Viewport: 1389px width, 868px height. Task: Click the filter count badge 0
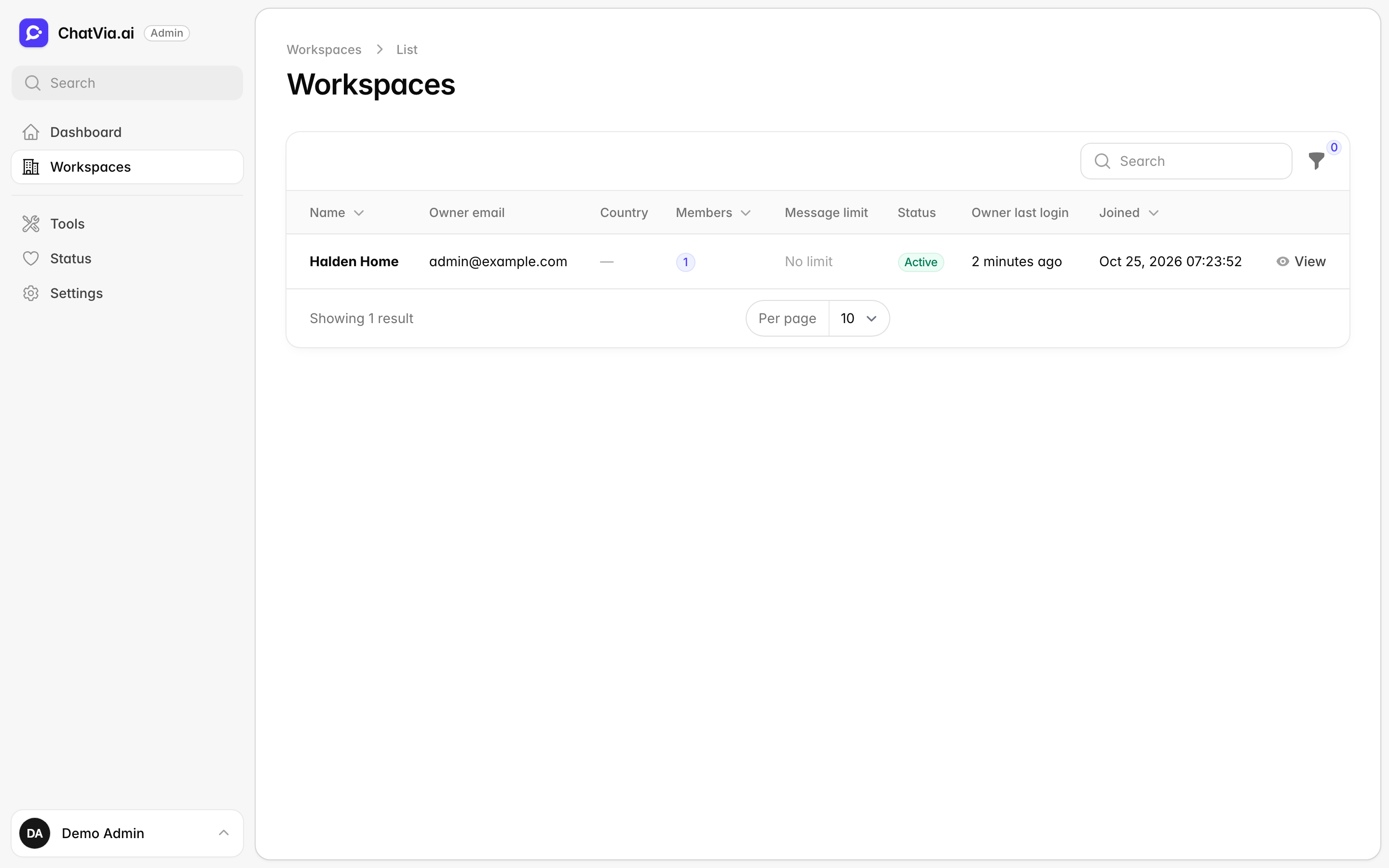pyautogui.click(x=1334, y=148)
